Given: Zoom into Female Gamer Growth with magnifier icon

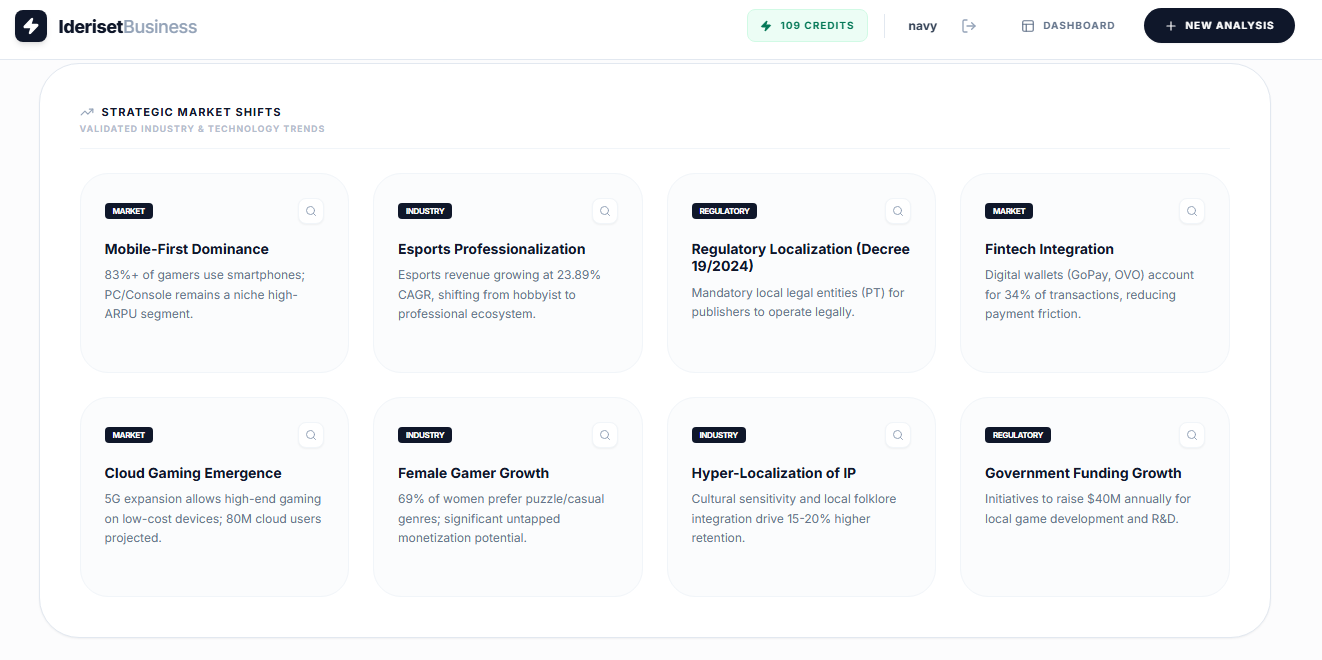Looking at the screenshot, I should point(605,435).
